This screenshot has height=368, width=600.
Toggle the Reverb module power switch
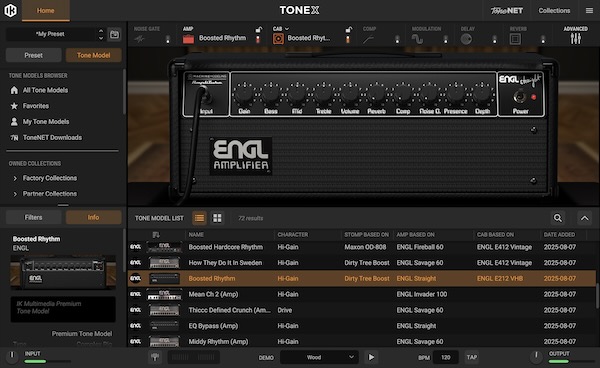pos(543,39)
